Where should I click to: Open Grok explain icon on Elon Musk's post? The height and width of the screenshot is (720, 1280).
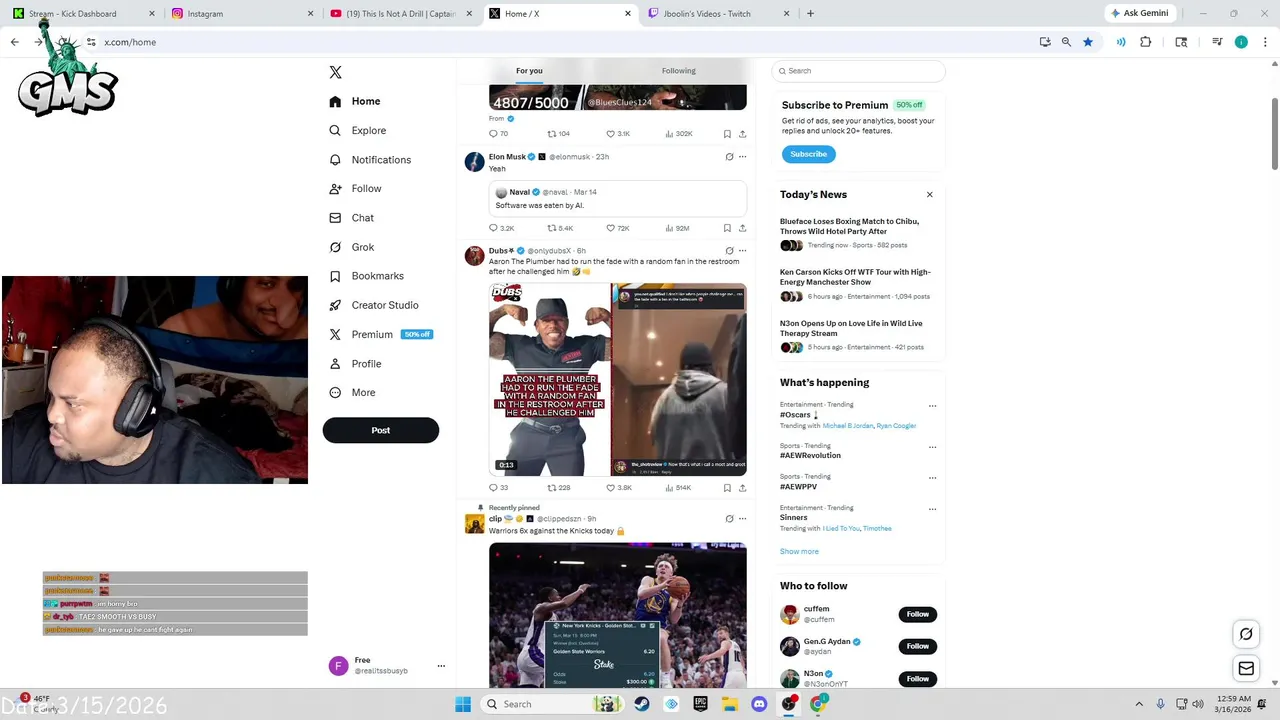[729, 157]
